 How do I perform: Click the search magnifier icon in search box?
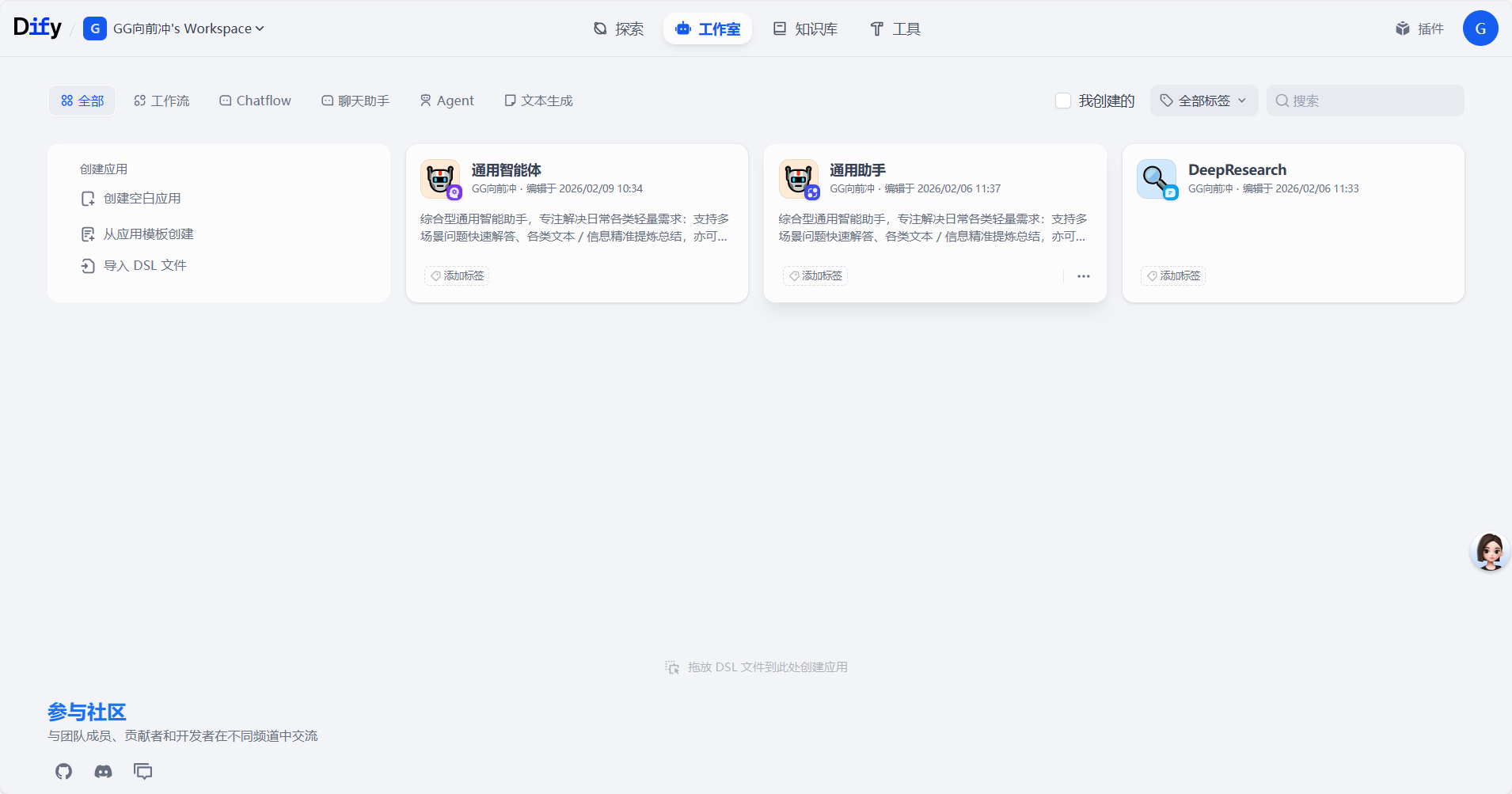coord(1283,101)
